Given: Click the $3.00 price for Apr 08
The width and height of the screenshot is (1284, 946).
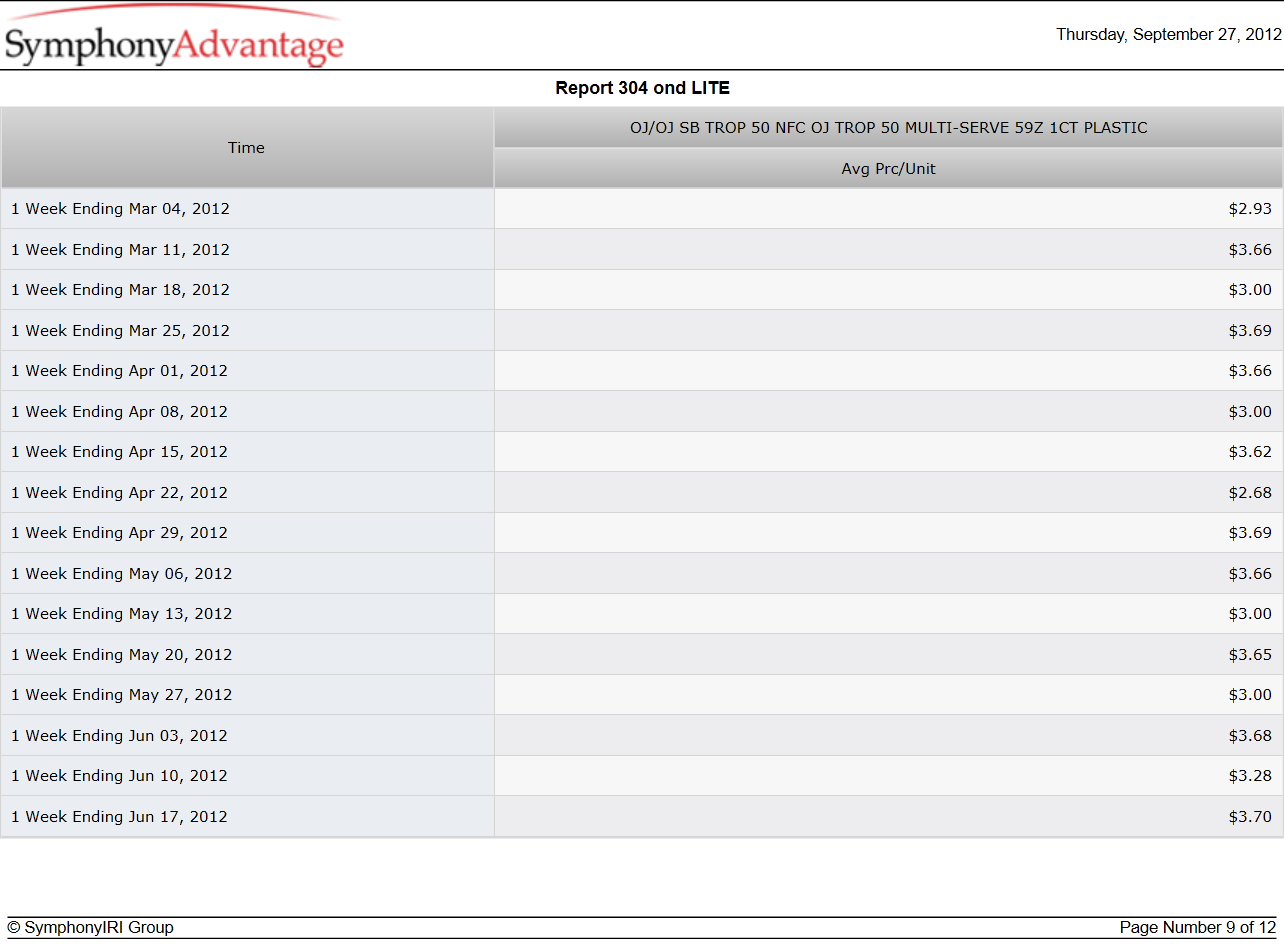Looking at the screenshot, I should click(1250, 412).
